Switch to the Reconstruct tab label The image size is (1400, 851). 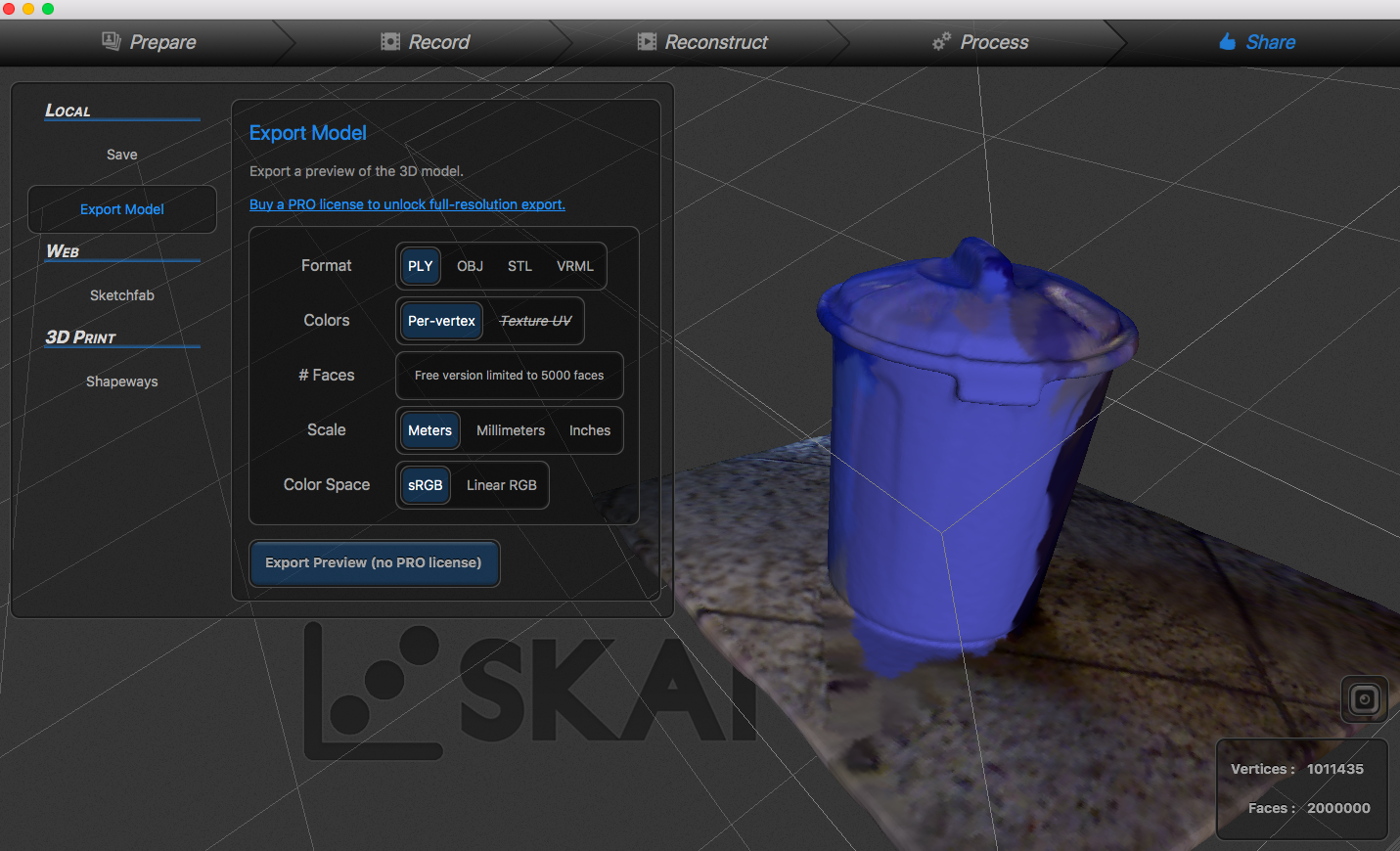tap(716, 42)
